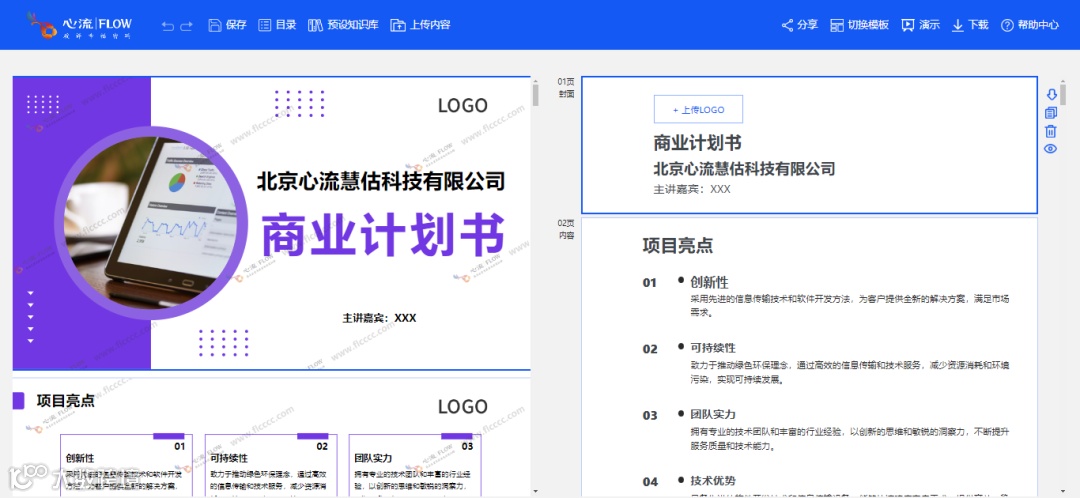Screen dimensions: 1080x498
Task: Select the 技术优势 bullet in outline
Action: pyautogui.click(x=713, y=481)
